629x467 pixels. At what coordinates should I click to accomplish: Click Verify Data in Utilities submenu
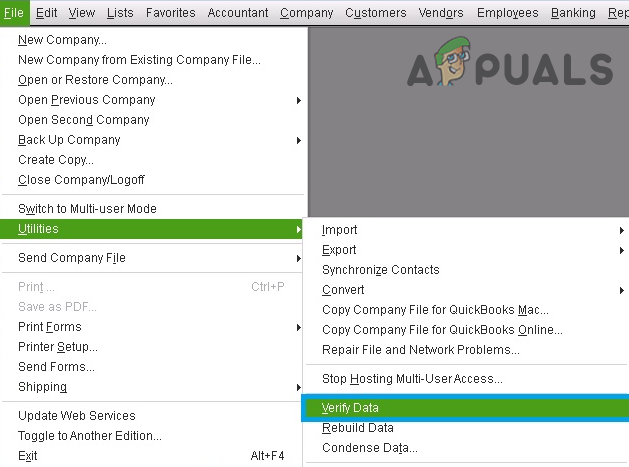pyautogui.click(x=351, y=408)
